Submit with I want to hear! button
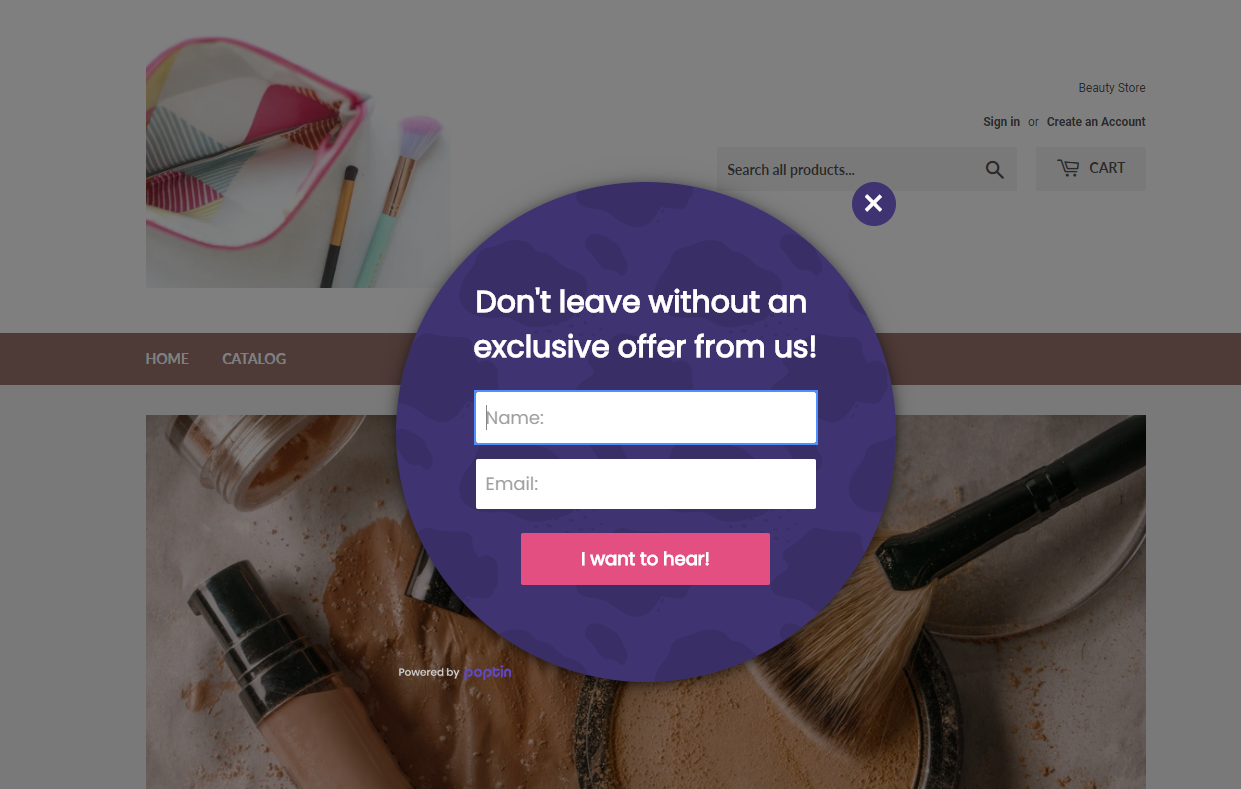 (645, 559)
